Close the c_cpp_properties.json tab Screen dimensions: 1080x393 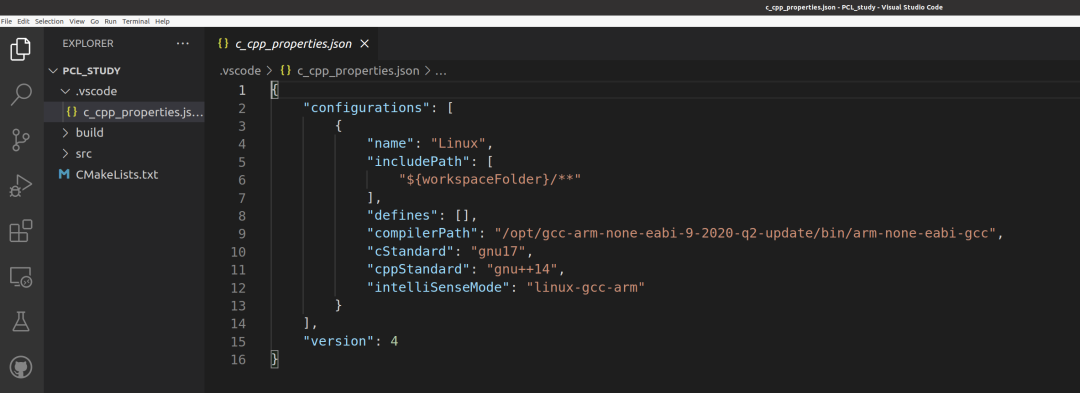(365, 43)
